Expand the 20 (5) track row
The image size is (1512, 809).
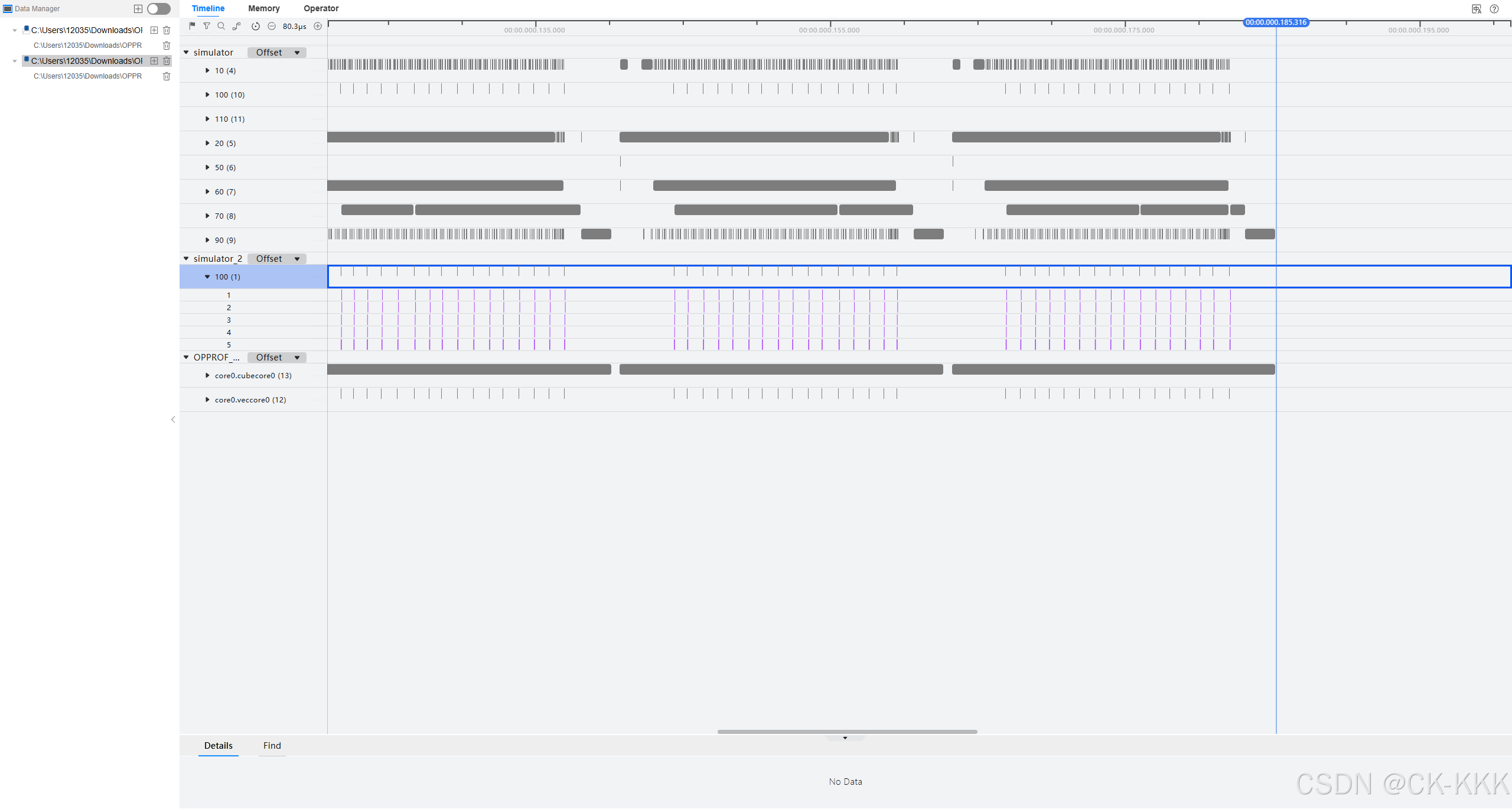pyautogui.click(x=207, y=143)
